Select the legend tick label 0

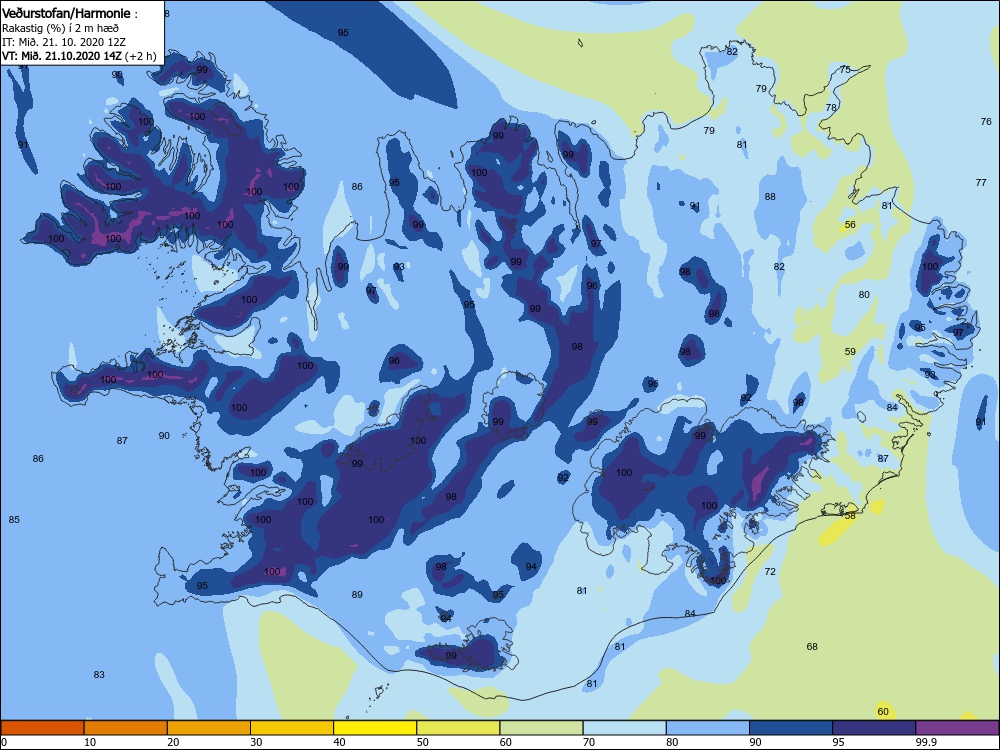pos(4,742)
